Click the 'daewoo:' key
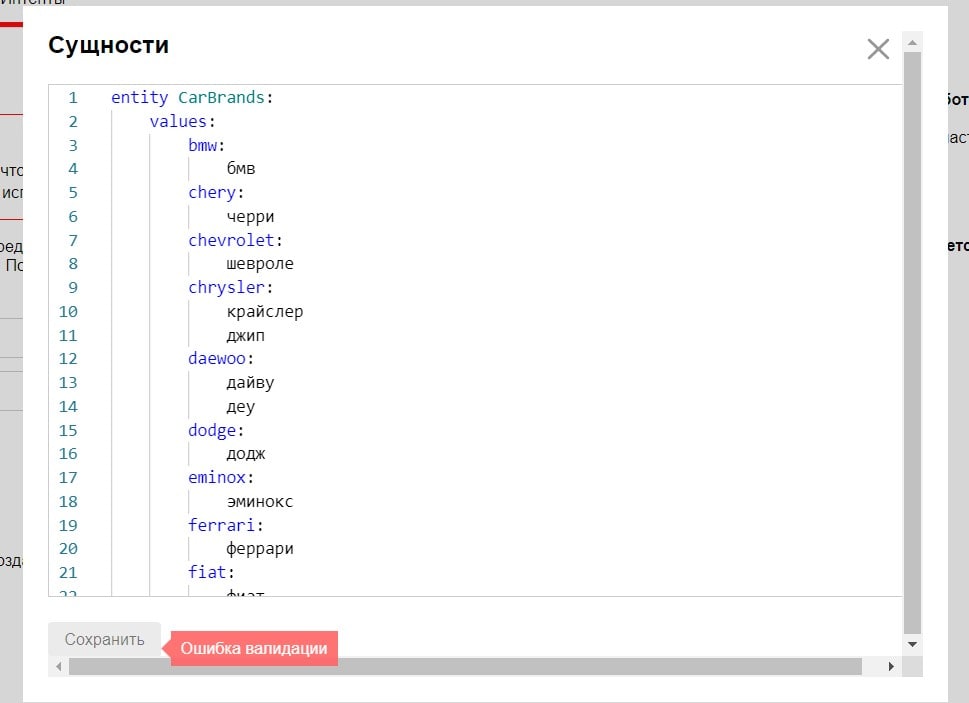 (x=221, y=359)
